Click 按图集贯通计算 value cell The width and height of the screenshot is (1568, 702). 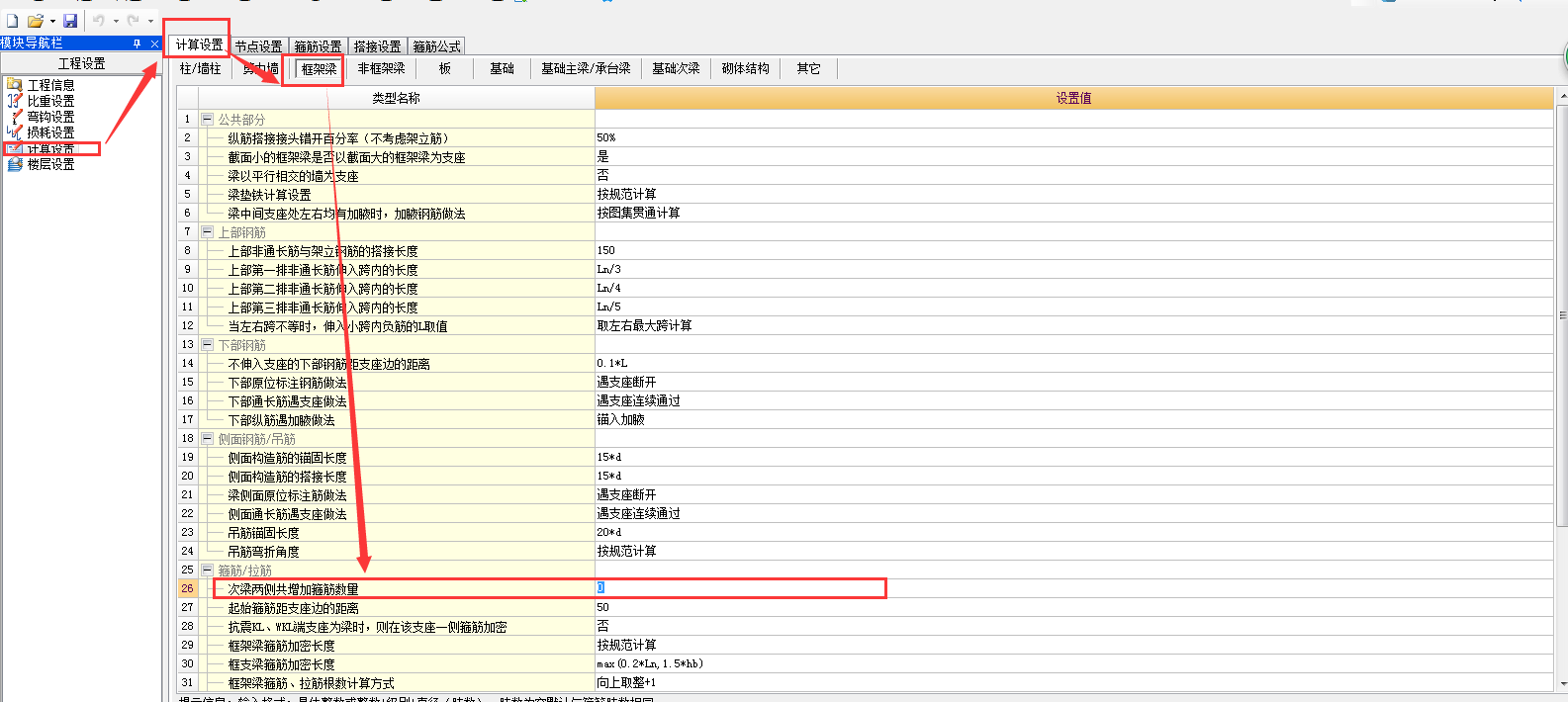[x=1073, y=213]
